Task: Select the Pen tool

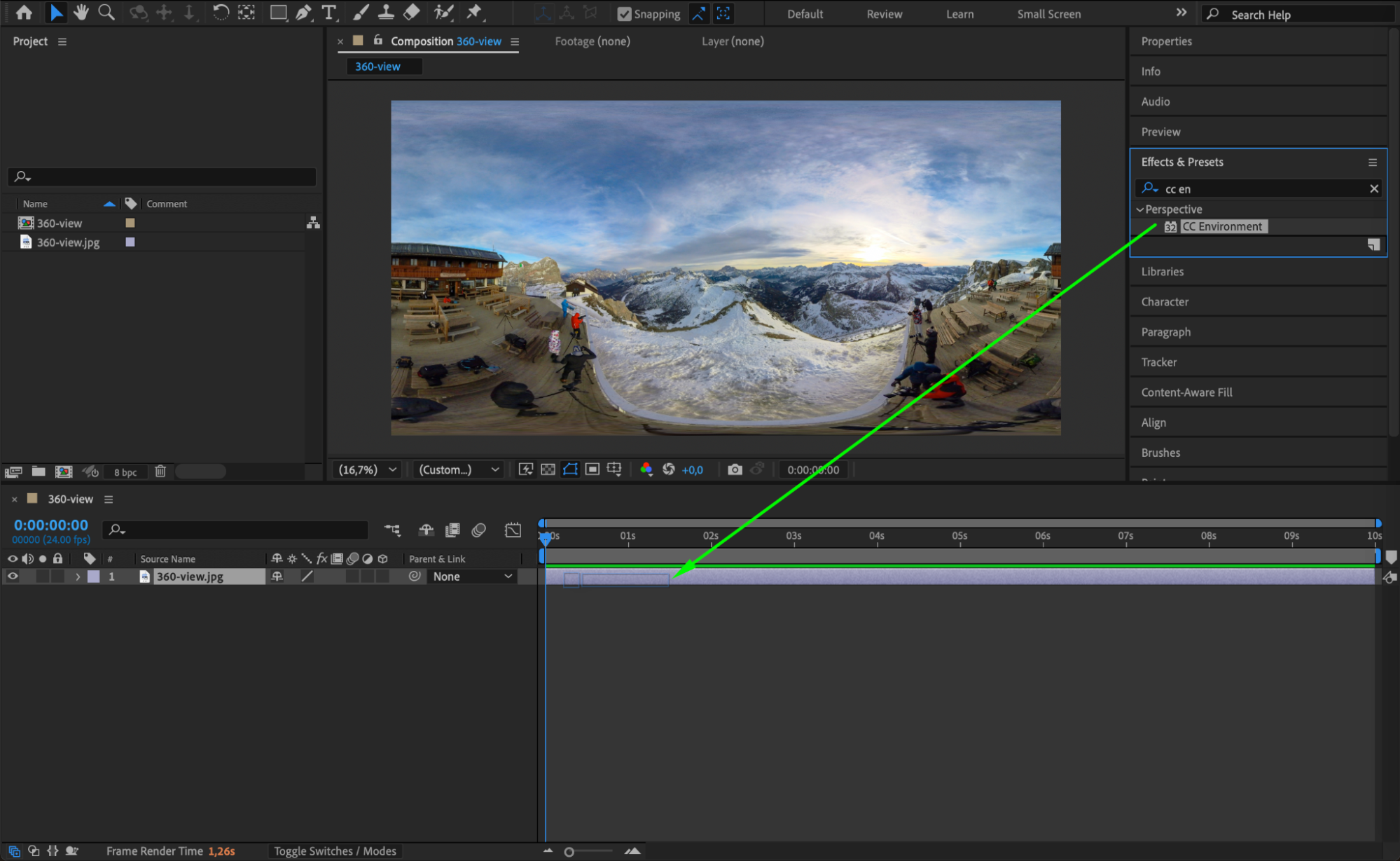Action: 303,12
